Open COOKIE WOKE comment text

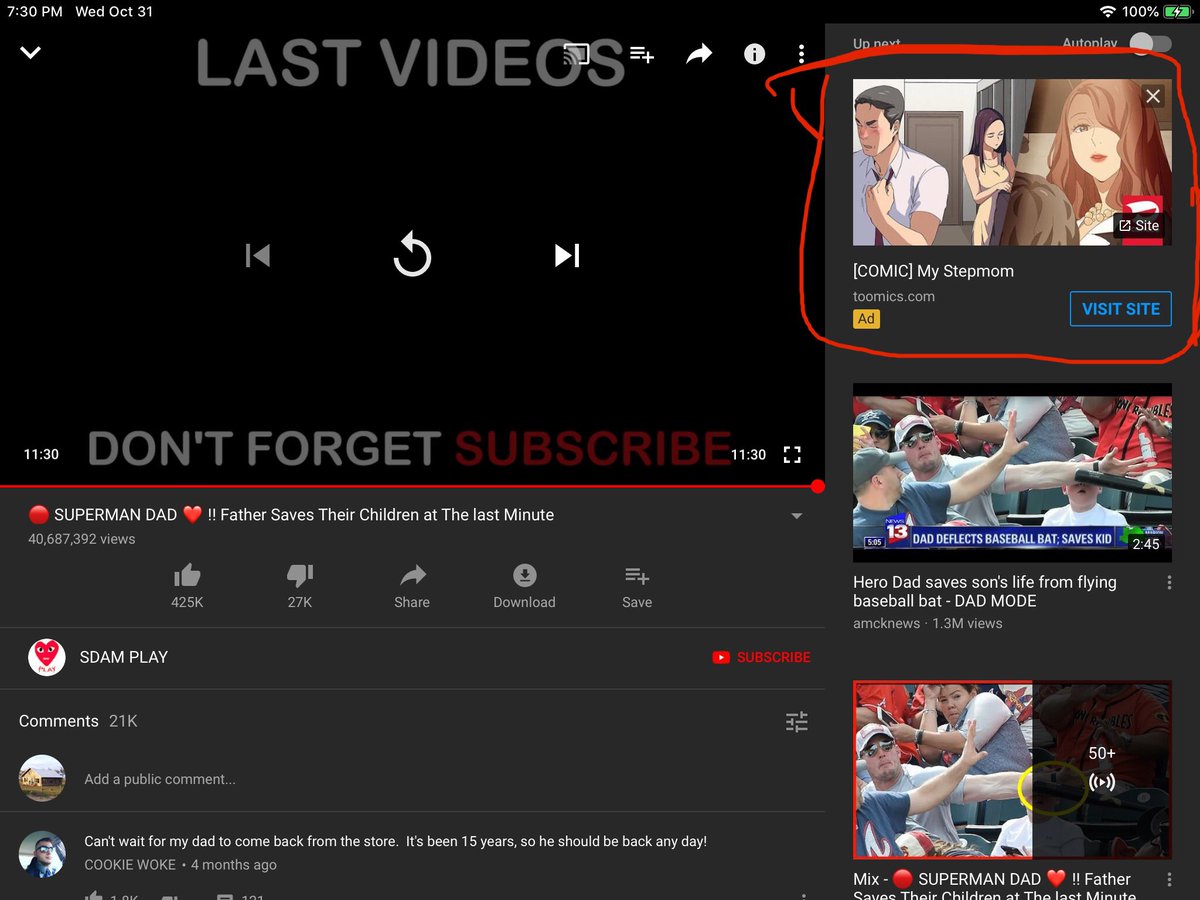click(x=395, y=841)
